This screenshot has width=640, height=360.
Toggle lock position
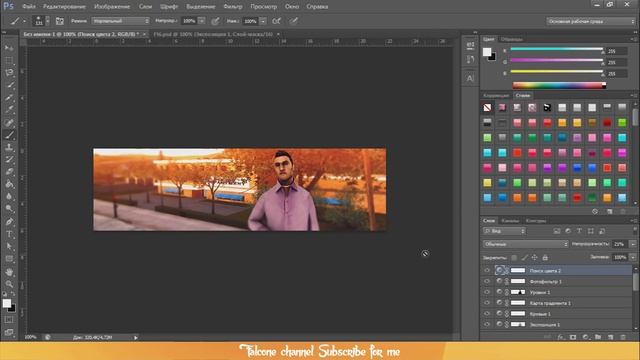coord(535,258)
